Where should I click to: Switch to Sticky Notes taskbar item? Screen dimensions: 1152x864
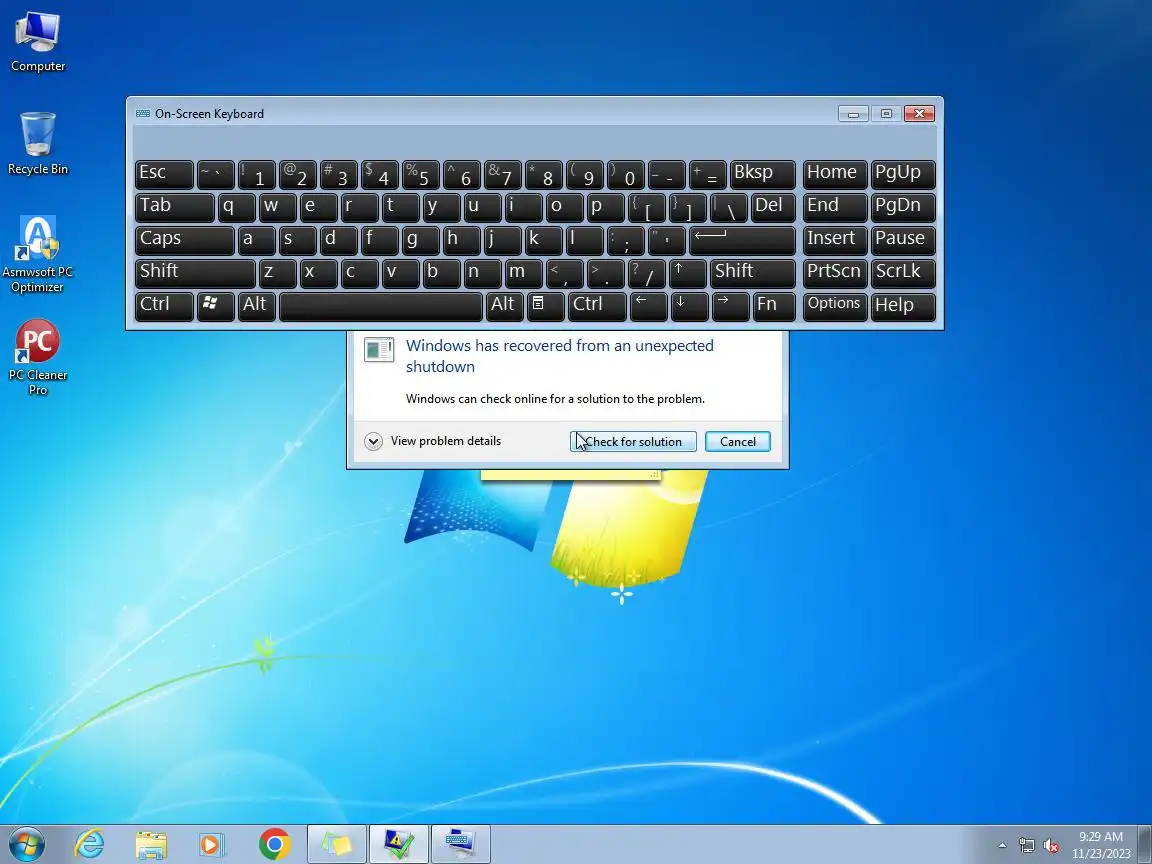(336, 844)
